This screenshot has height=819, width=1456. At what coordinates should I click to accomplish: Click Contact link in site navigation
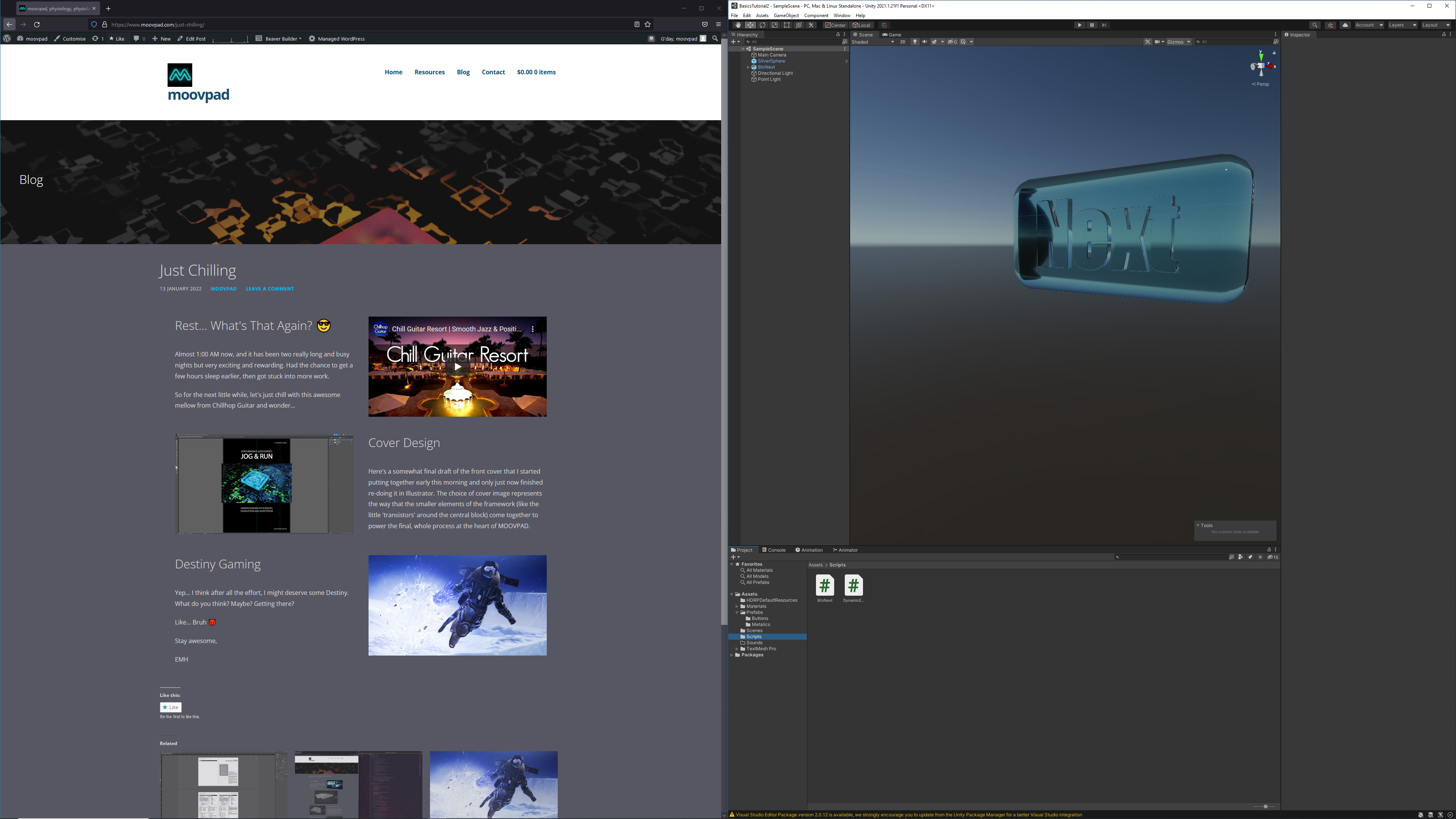coord(493,72)
